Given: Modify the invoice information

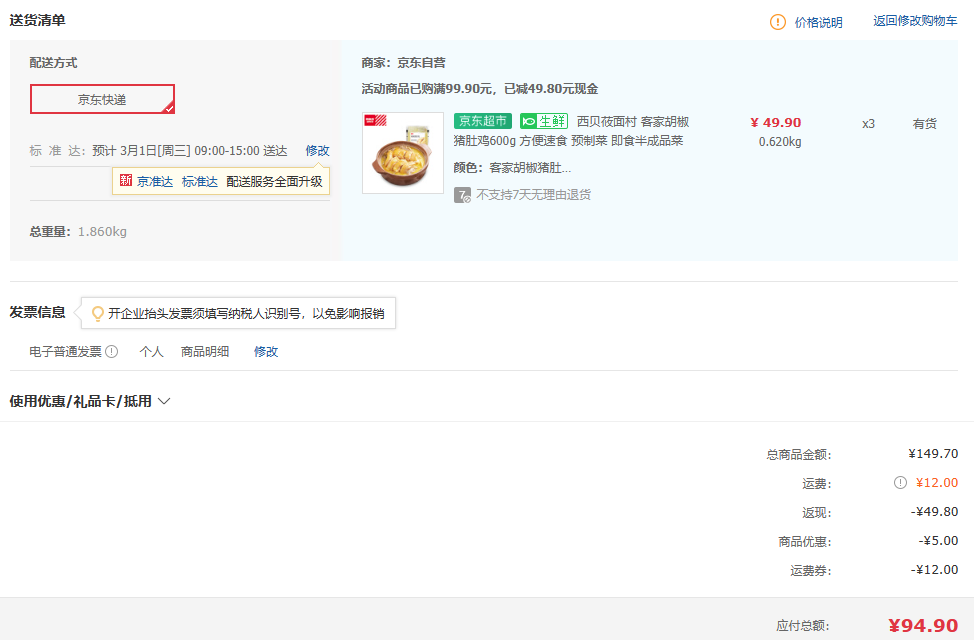Looking at the screenshot, I should click(x=266, y=352).
